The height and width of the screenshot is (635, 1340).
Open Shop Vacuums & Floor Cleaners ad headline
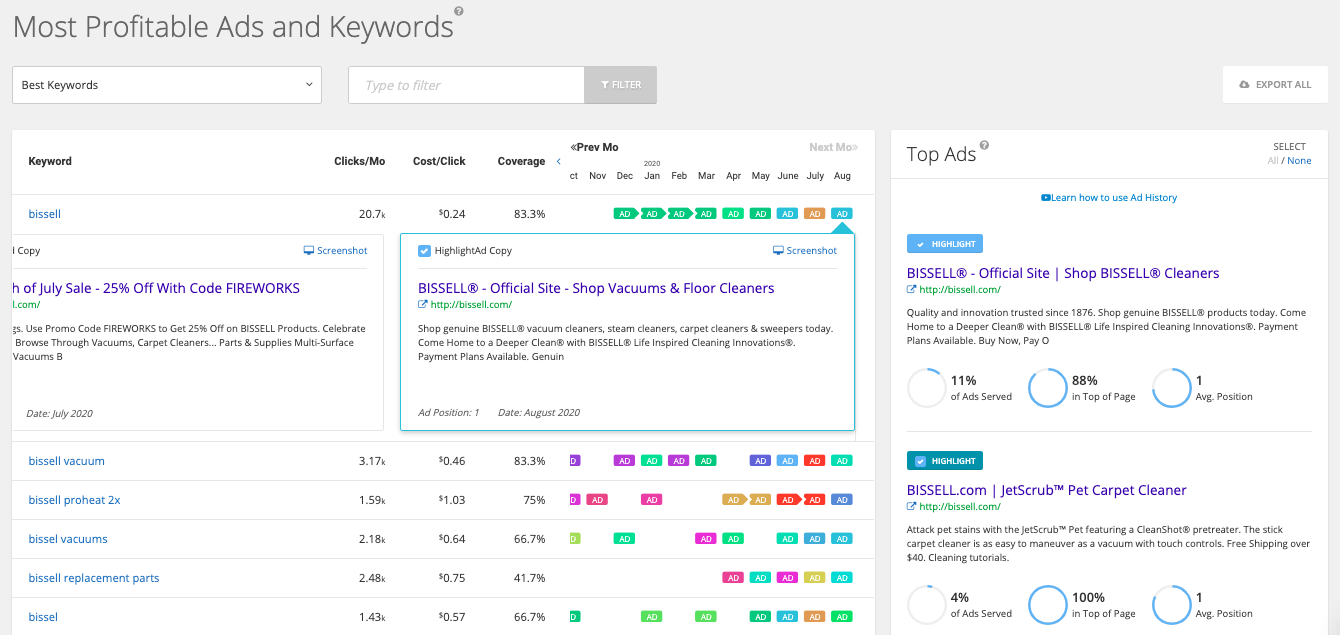(x=596, y=288)
